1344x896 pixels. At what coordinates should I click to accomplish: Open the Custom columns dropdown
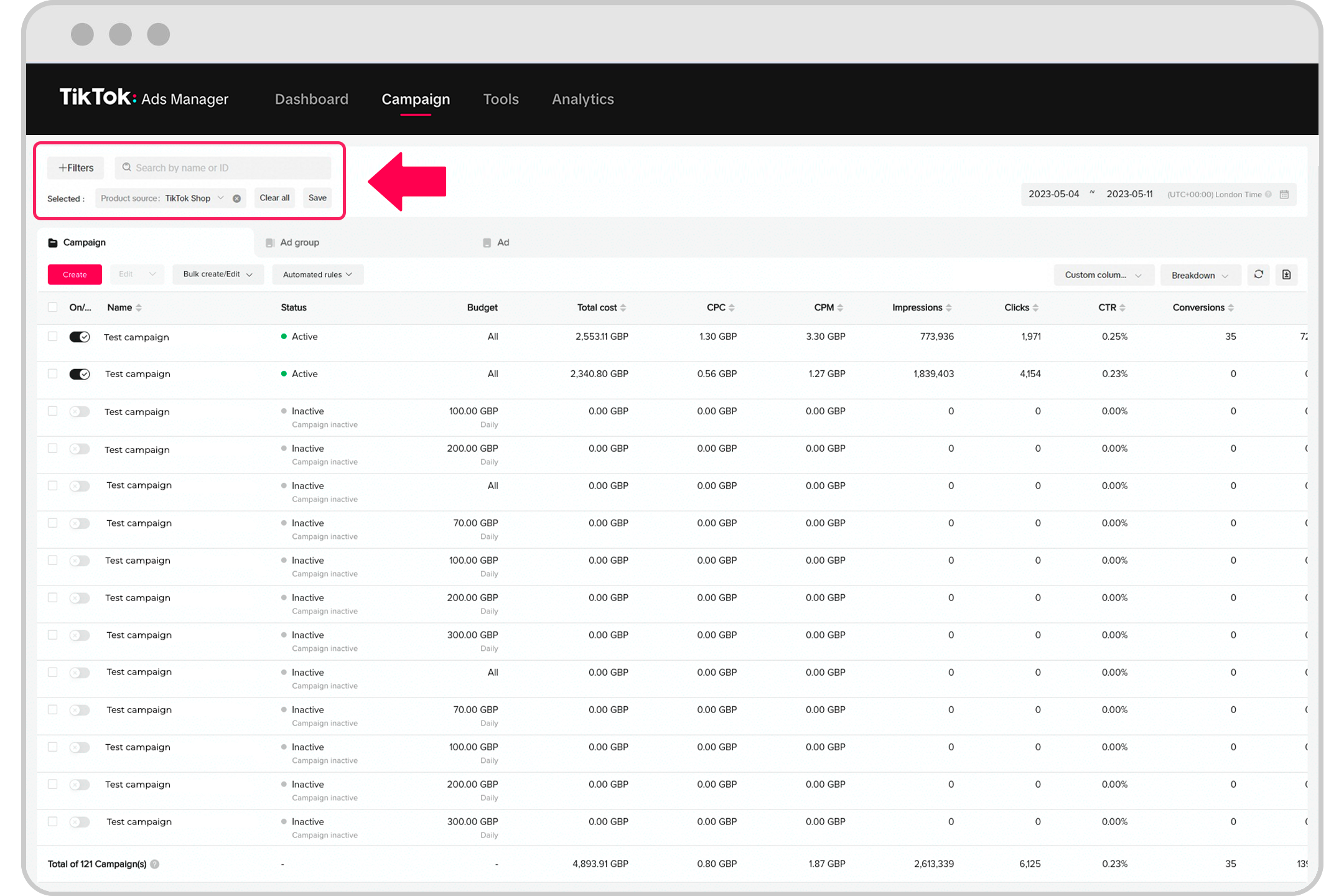tap(1103, 275)
